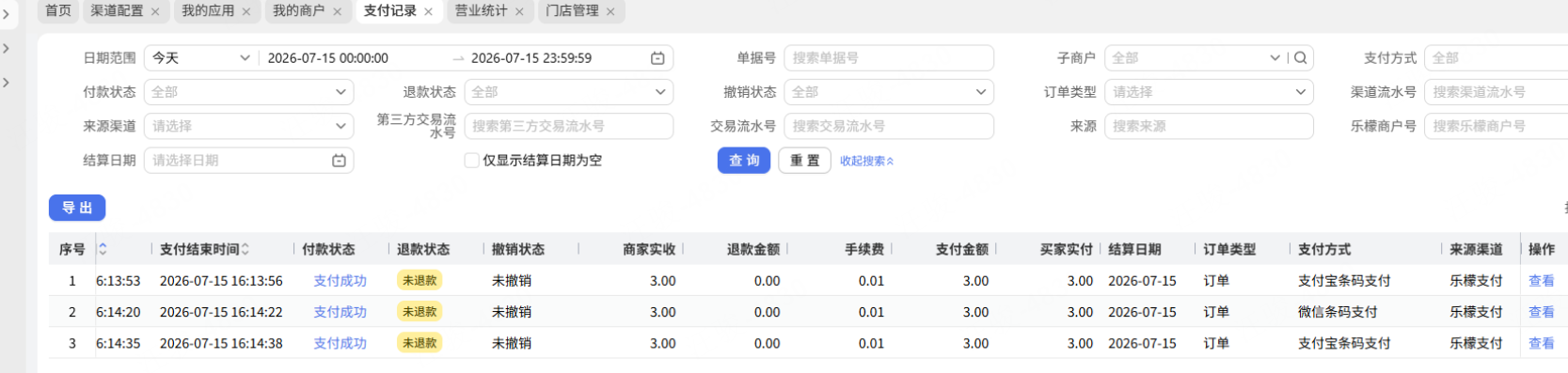Focus the 渠道流水号 search field

(x=1496, y=92)
